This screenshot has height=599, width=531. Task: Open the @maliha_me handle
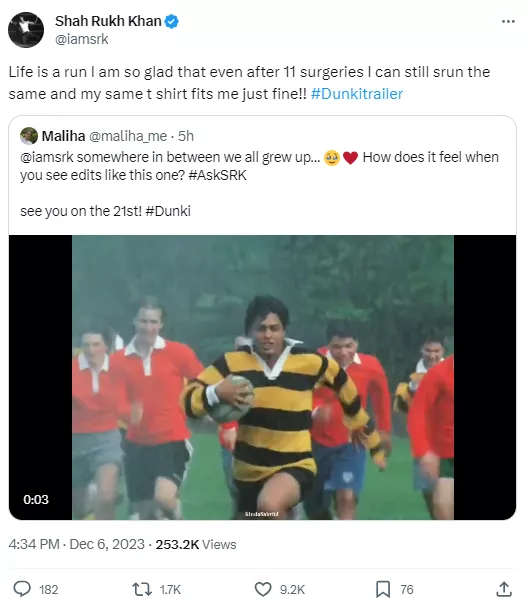pyautogui.click(x=128, y=136)
